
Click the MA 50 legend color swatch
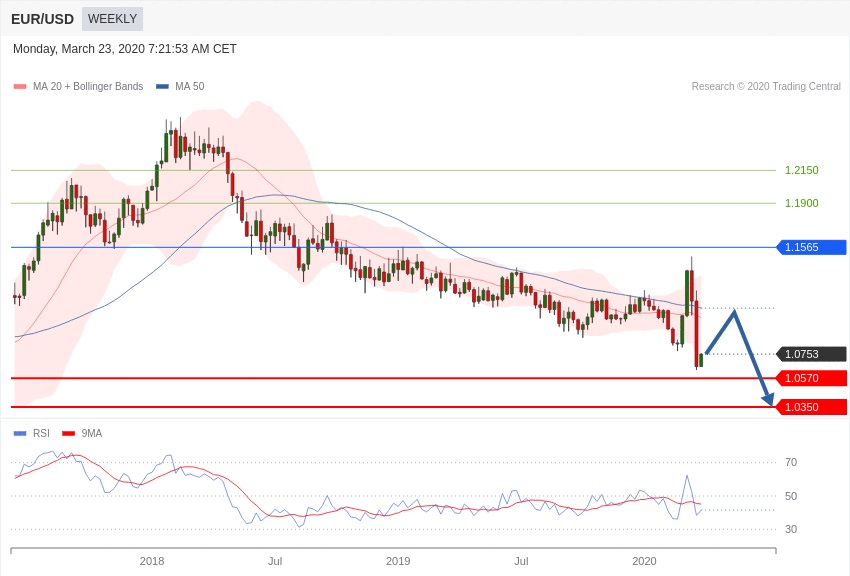click(x=162, y=86)
